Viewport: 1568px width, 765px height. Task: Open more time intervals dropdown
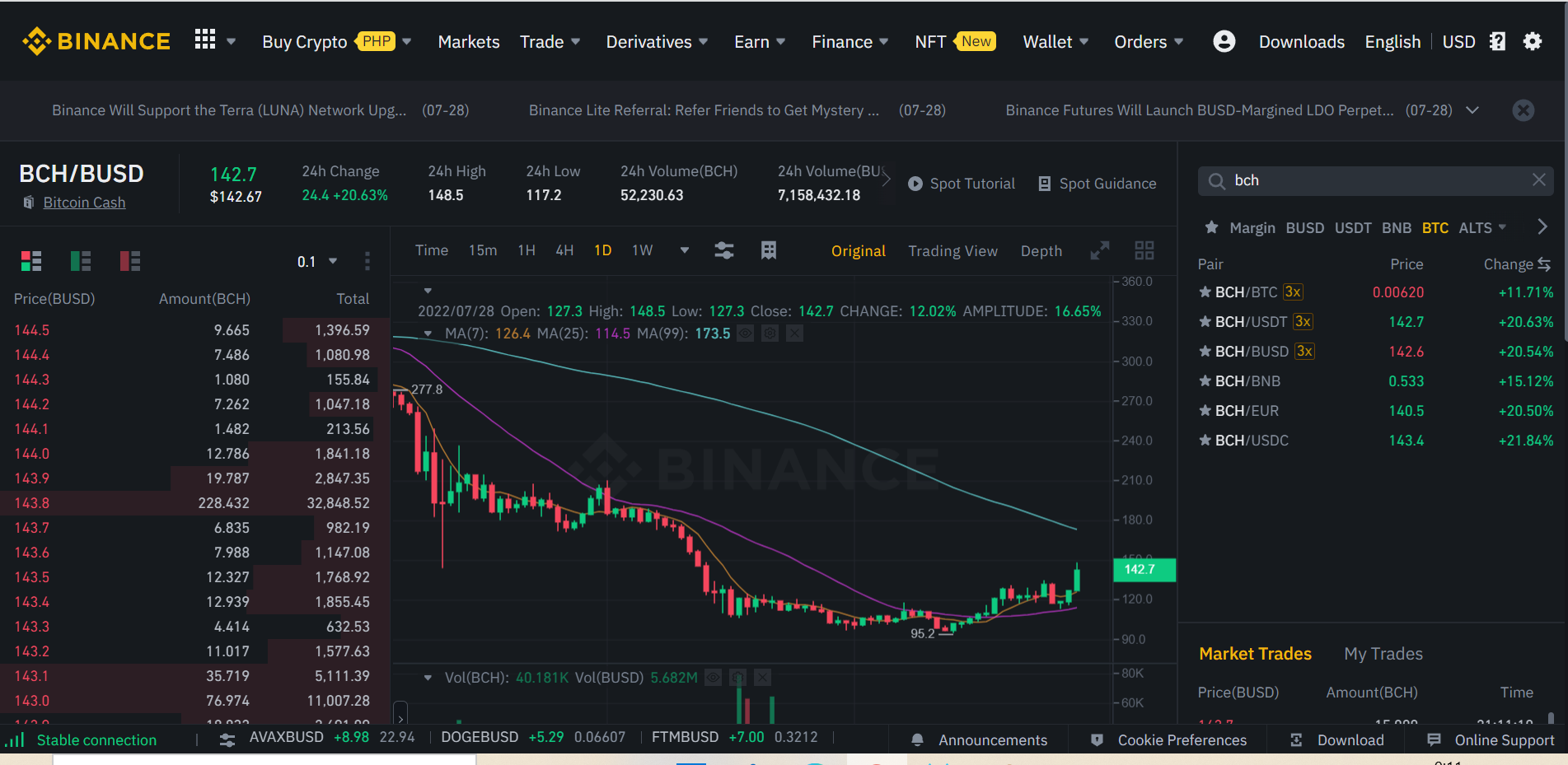[684, 250]
